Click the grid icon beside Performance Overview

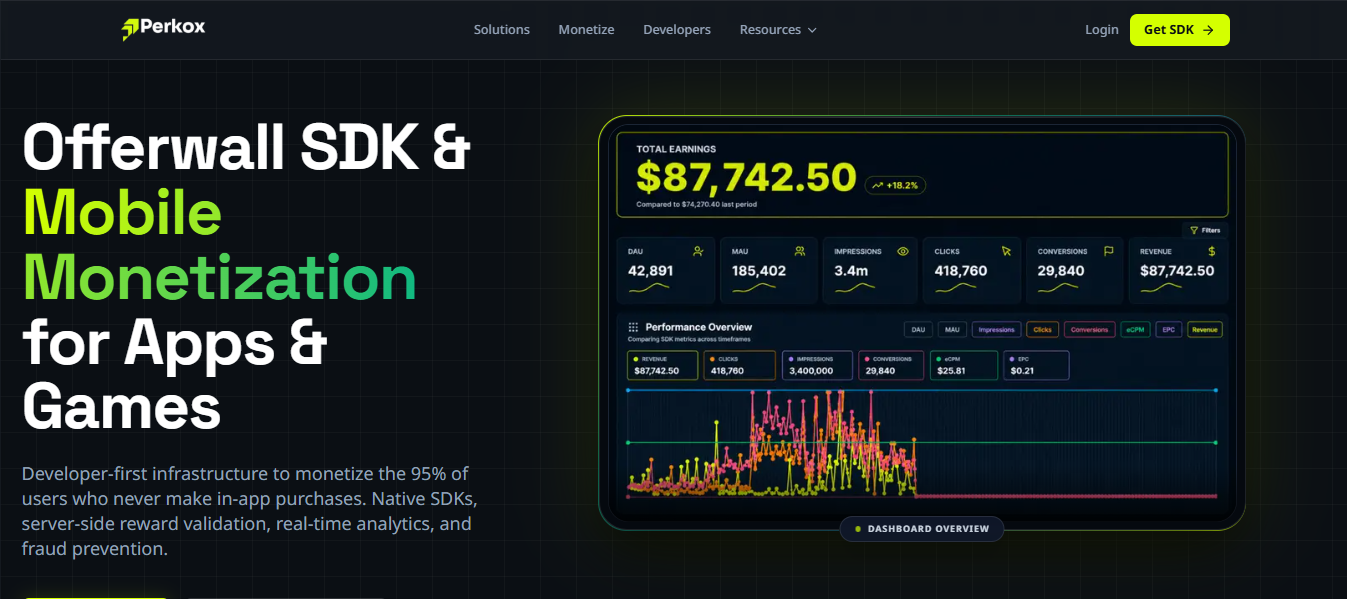[x=633, y=328]
